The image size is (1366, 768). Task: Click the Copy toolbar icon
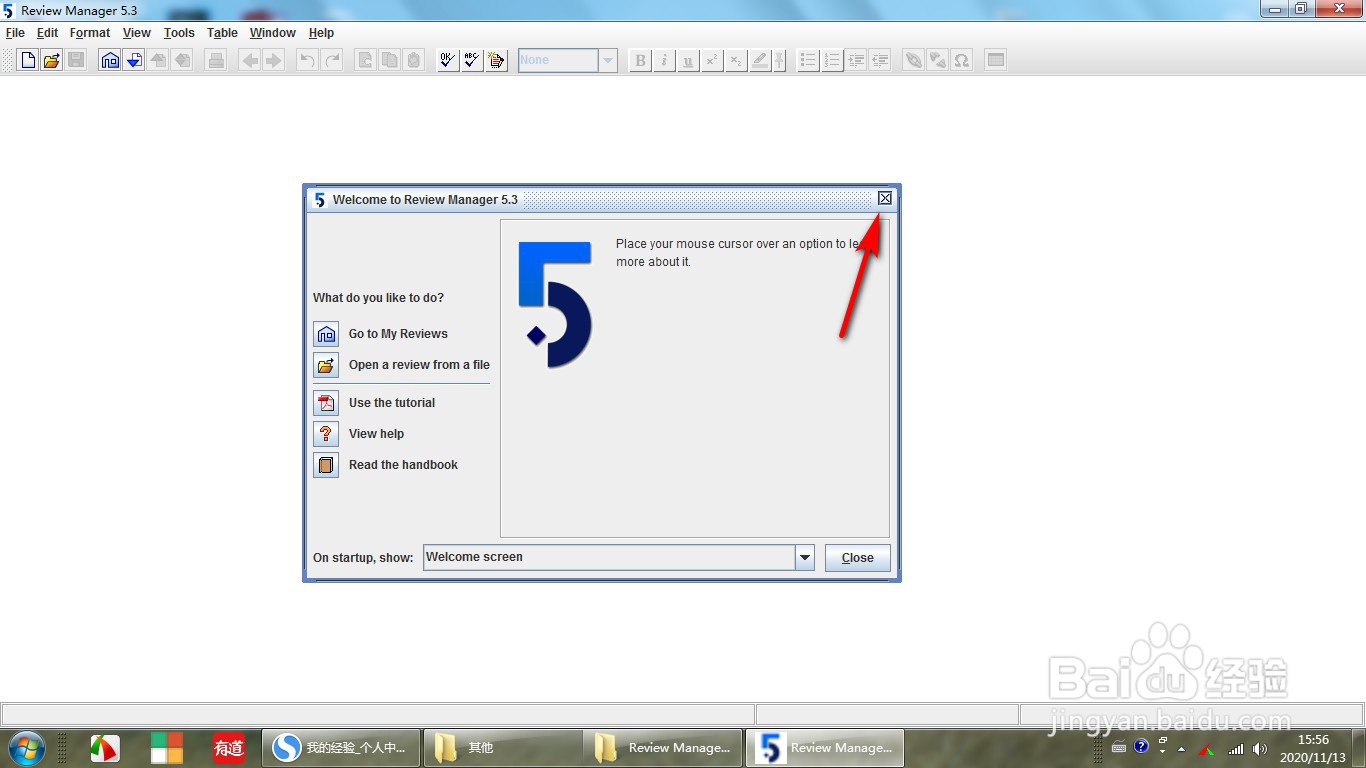(x=390, y=60)
